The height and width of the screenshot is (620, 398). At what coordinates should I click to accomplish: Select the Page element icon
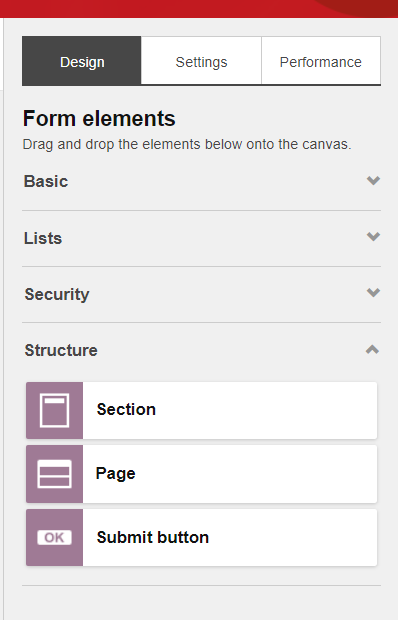click(55, 474)
